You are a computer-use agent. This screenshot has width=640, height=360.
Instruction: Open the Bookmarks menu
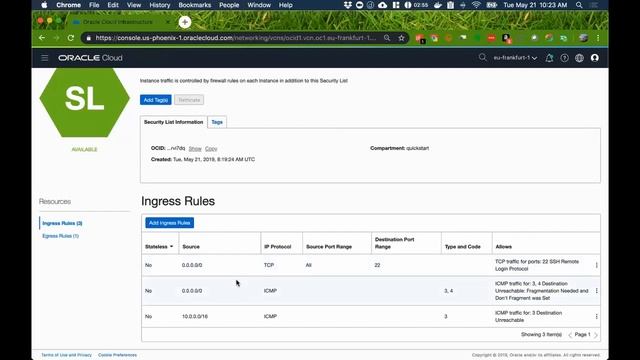coord(195,5)
